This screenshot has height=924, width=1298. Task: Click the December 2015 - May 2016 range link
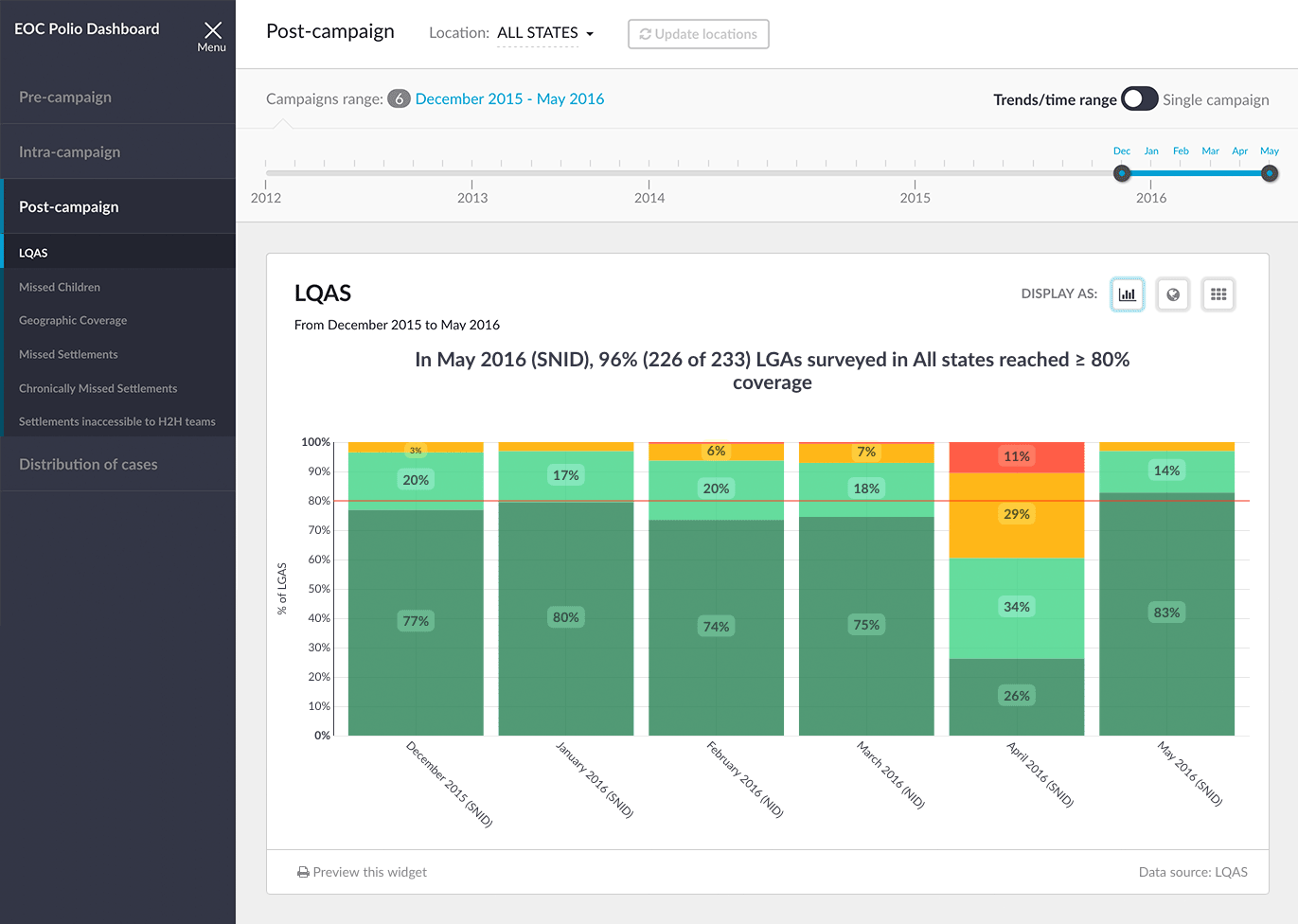click(x=509, y=99)
